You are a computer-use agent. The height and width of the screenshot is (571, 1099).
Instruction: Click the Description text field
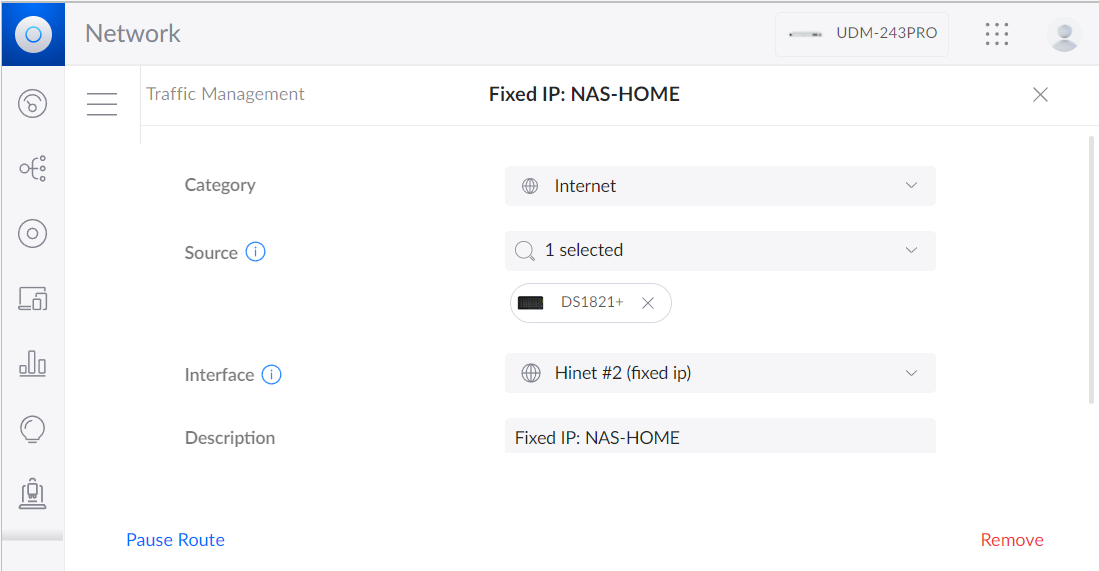pos(720,437)
